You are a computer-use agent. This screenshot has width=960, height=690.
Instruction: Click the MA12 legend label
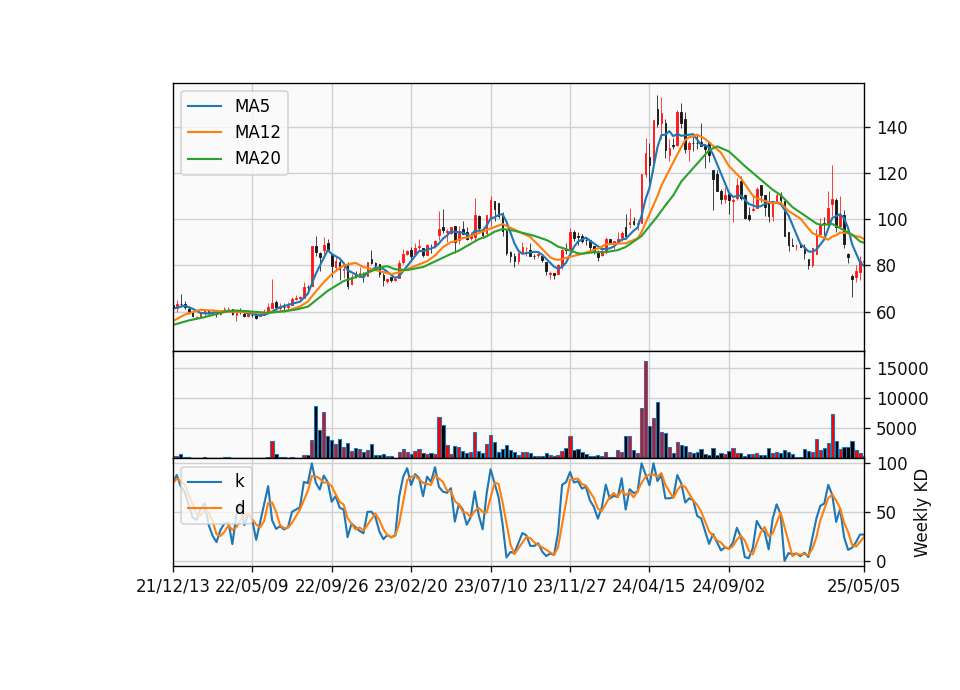point(257,132)
